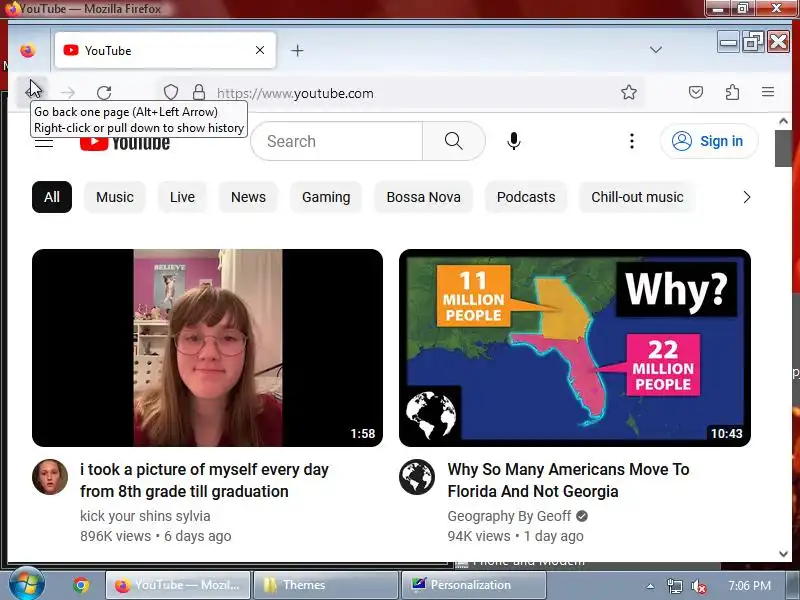The height and width of the screenshot is (600, 800).
Task: Click Geography By Geoff globe avatar
Action: tap(417, 477)
